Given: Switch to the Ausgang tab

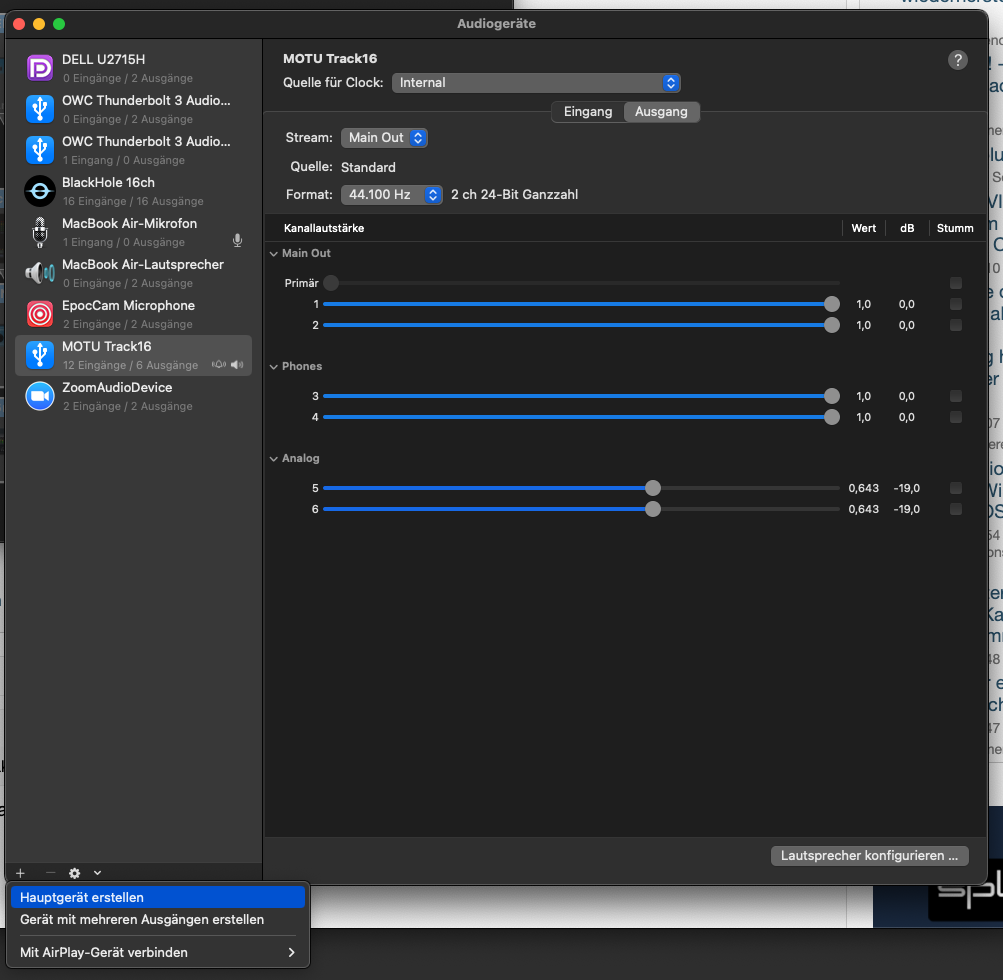Looking at the screenshot, I should tap(661, 112).
